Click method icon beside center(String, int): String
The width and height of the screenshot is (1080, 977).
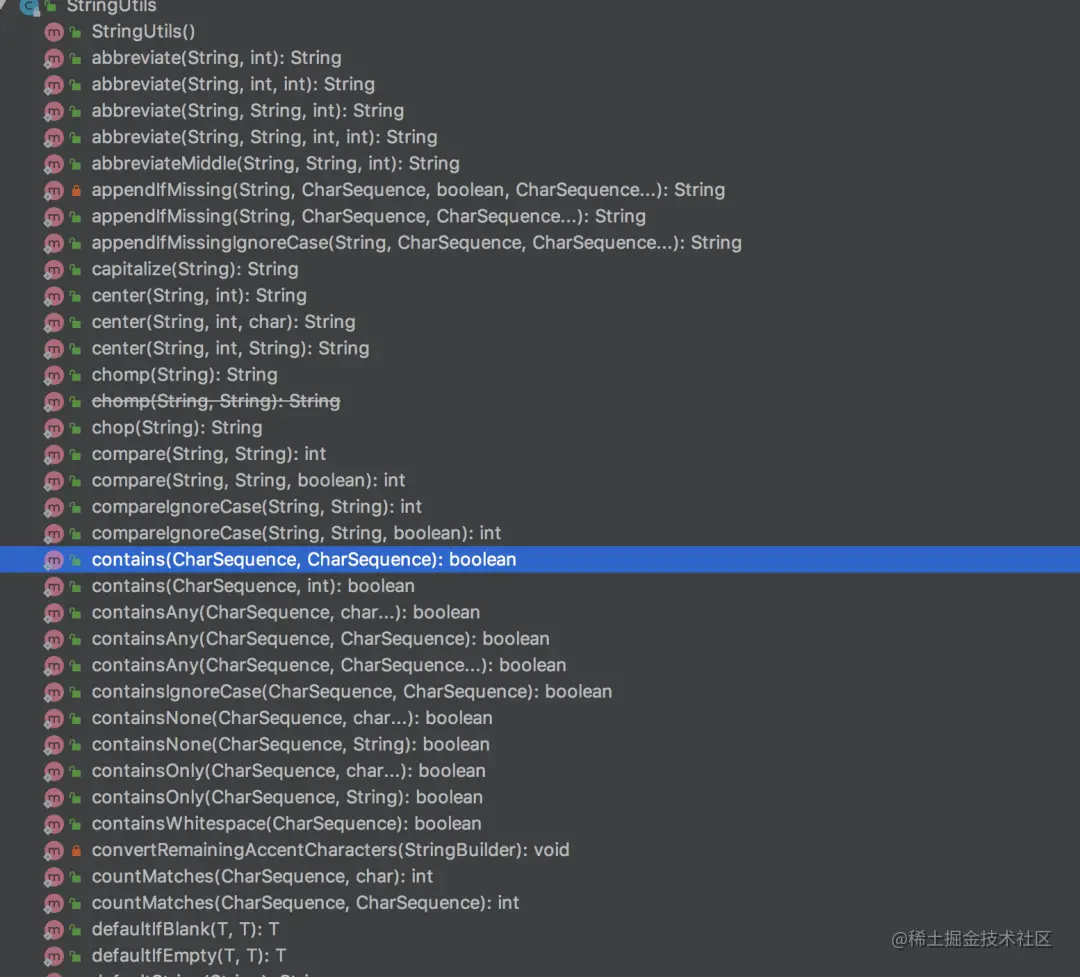pos(54,296)
